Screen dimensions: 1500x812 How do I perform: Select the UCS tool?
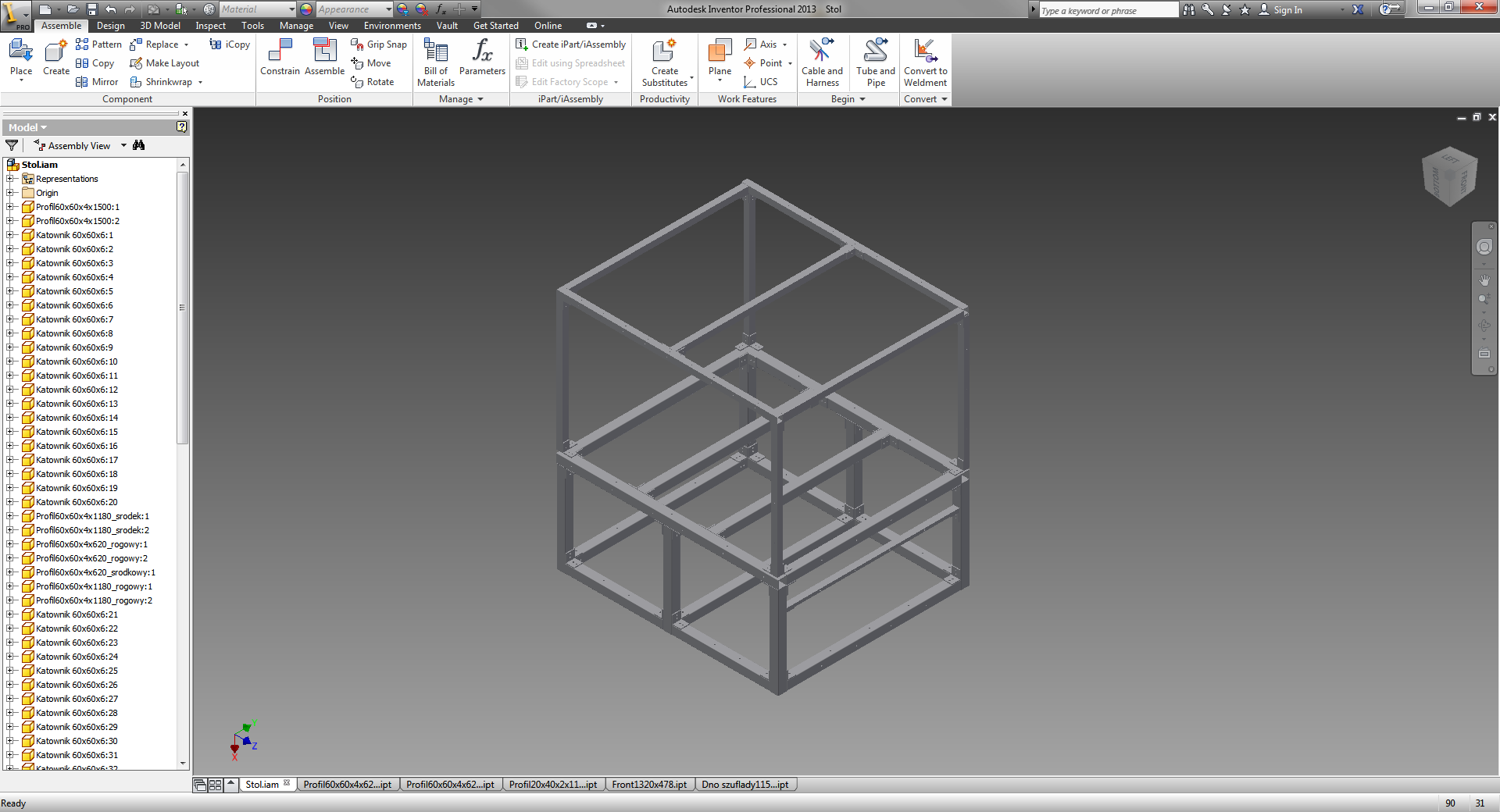[x=761, y=82]
